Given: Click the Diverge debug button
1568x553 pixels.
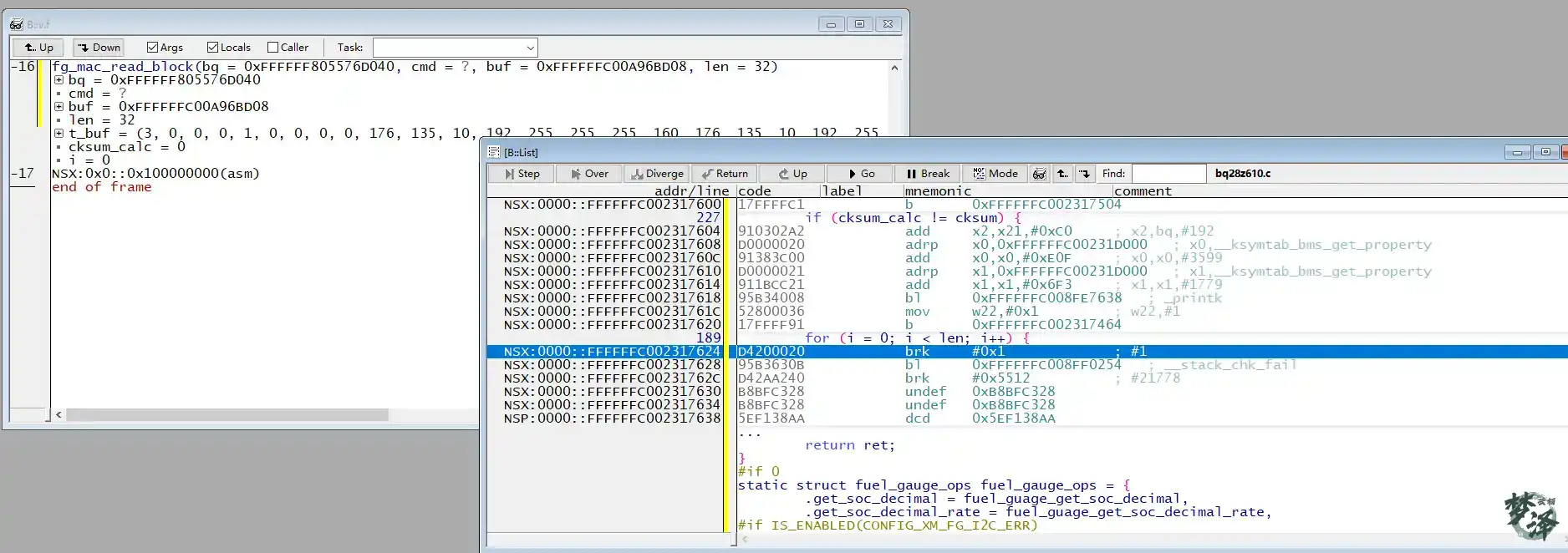Looking at the screenshot, I should 656,174.
